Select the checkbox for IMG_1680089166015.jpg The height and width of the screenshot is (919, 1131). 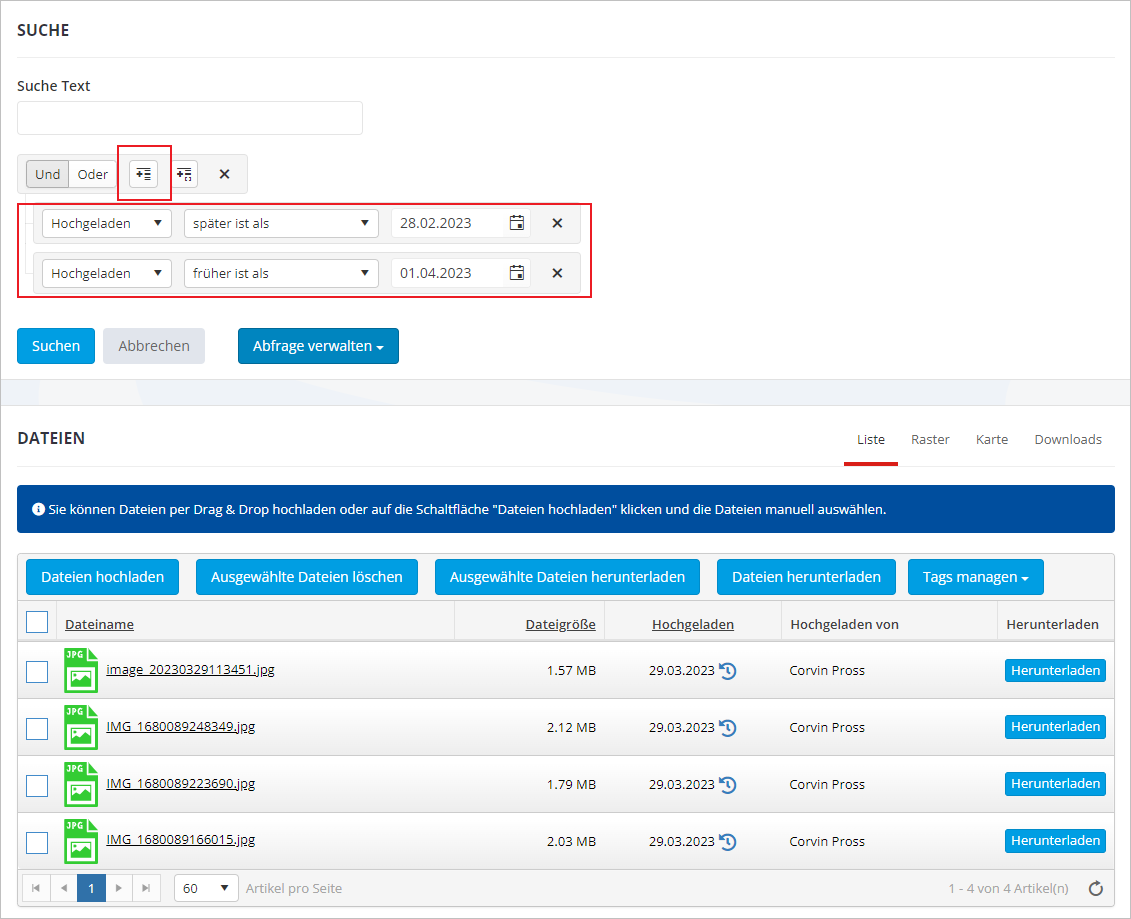37,842
